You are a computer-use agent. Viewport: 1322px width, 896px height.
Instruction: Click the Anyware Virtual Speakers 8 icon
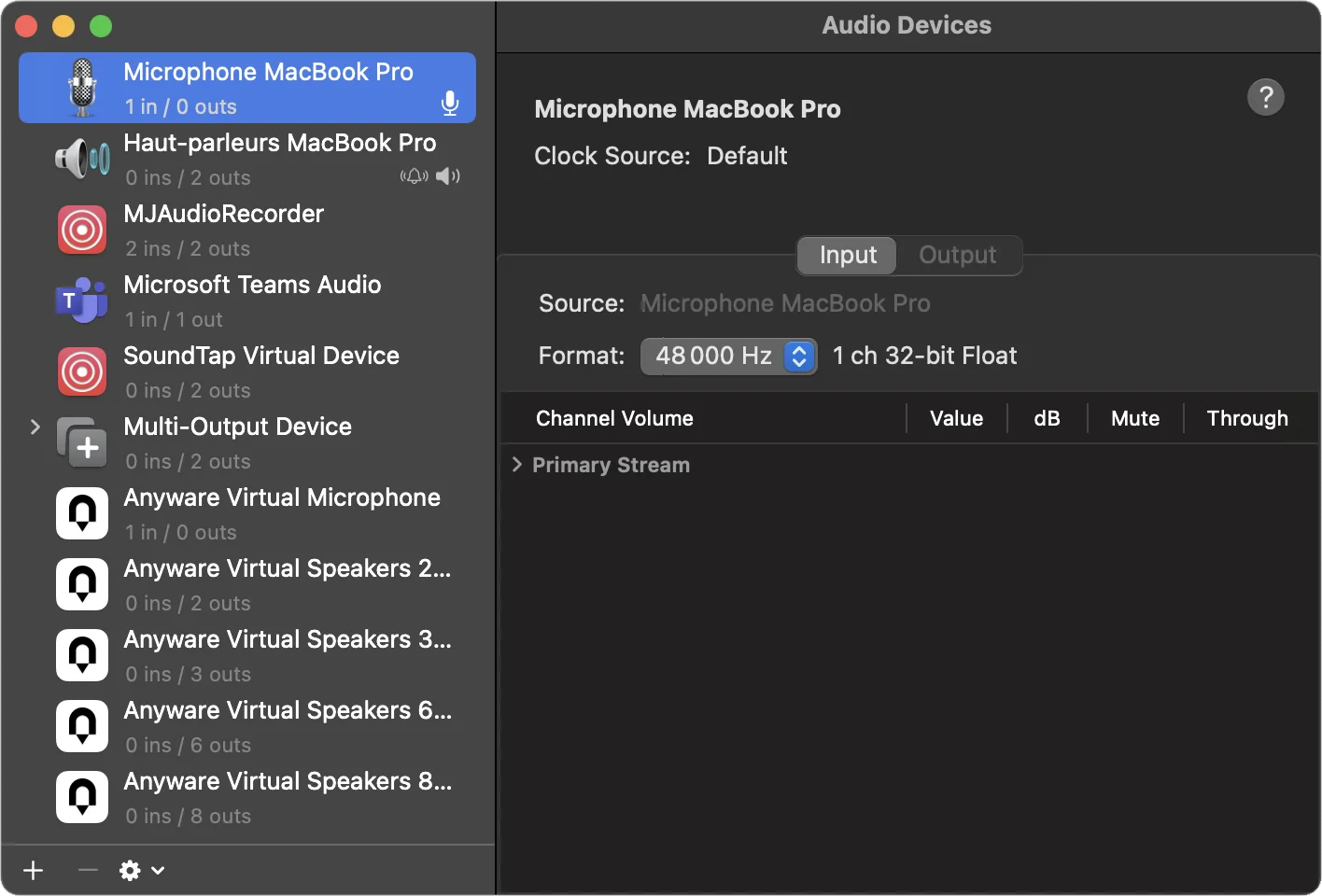82,797
